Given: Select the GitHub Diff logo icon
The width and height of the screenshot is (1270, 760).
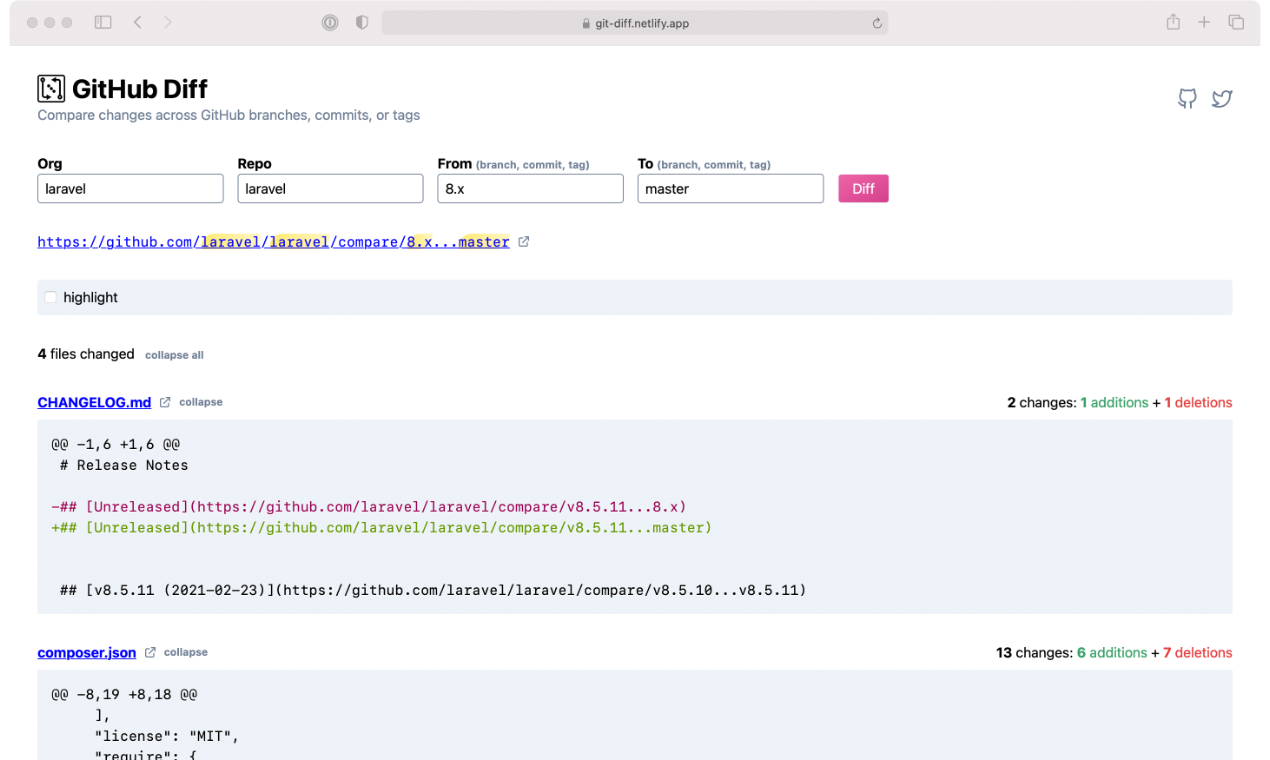Looking at the screenshot, I should tap(49, 88).
